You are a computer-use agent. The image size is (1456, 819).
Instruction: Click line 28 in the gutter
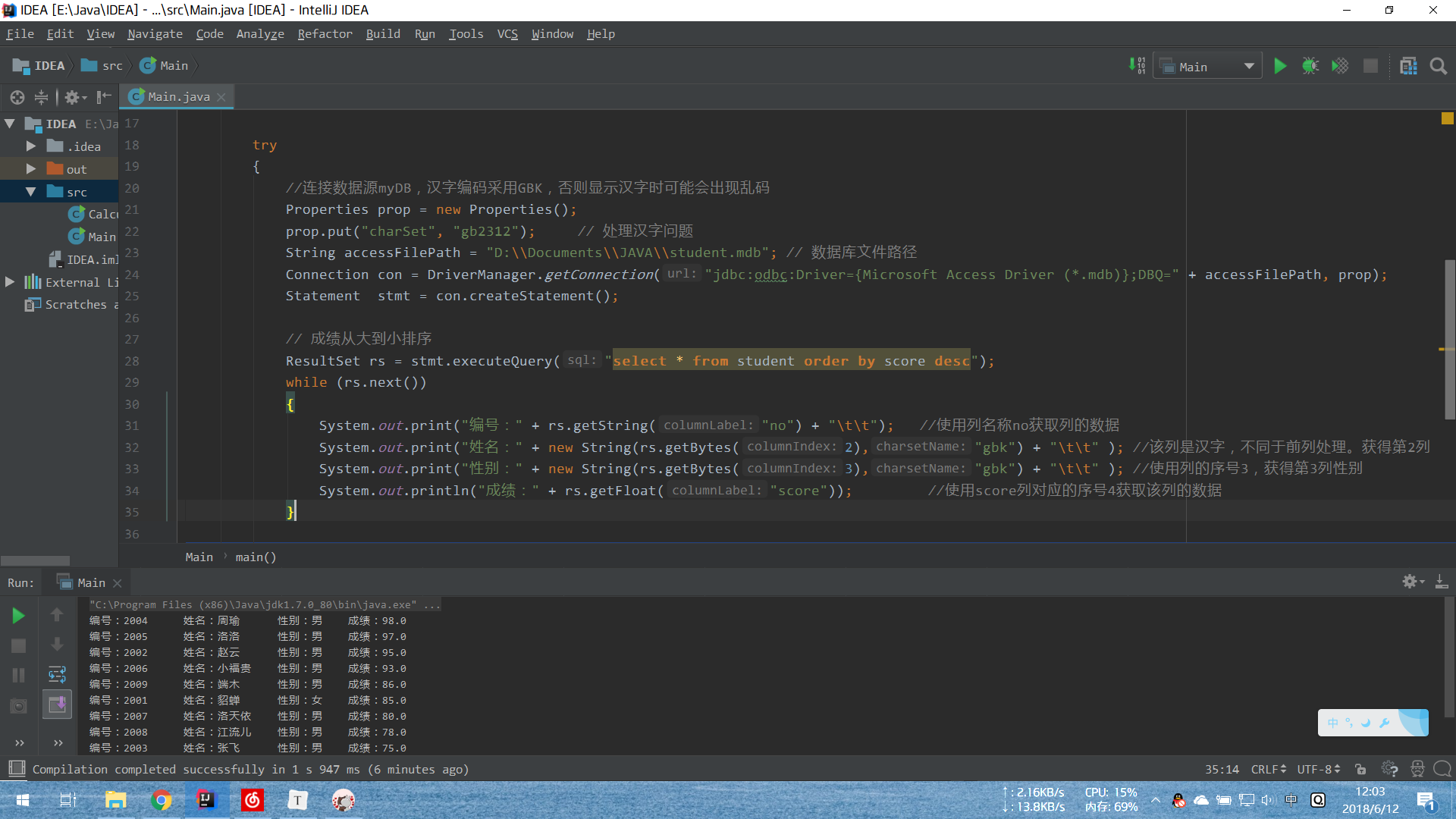pos(132,361)
